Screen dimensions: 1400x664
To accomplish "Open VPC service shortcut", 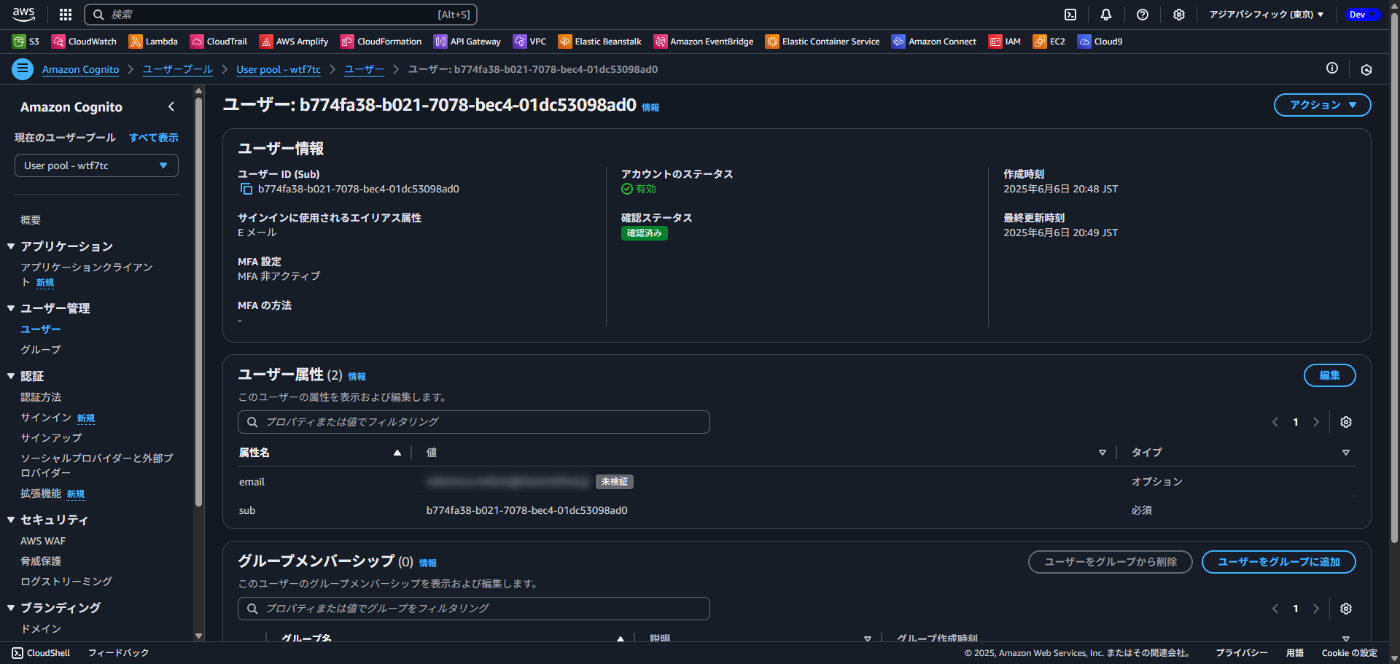I will (x=530, y=42).
